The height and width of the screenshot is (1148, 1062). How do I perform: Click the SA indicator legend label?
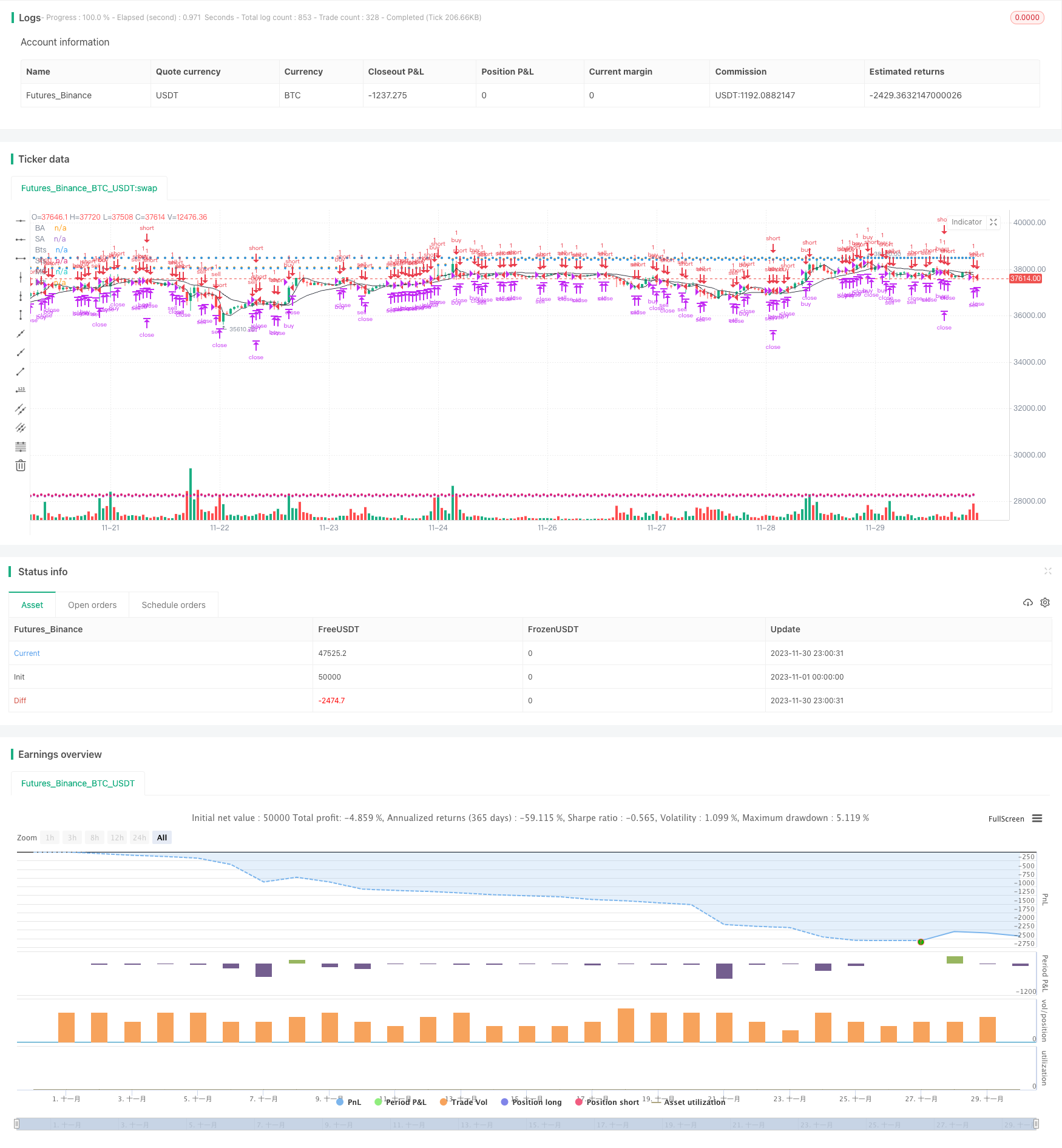pyautogui.click(x=40, y=239)
